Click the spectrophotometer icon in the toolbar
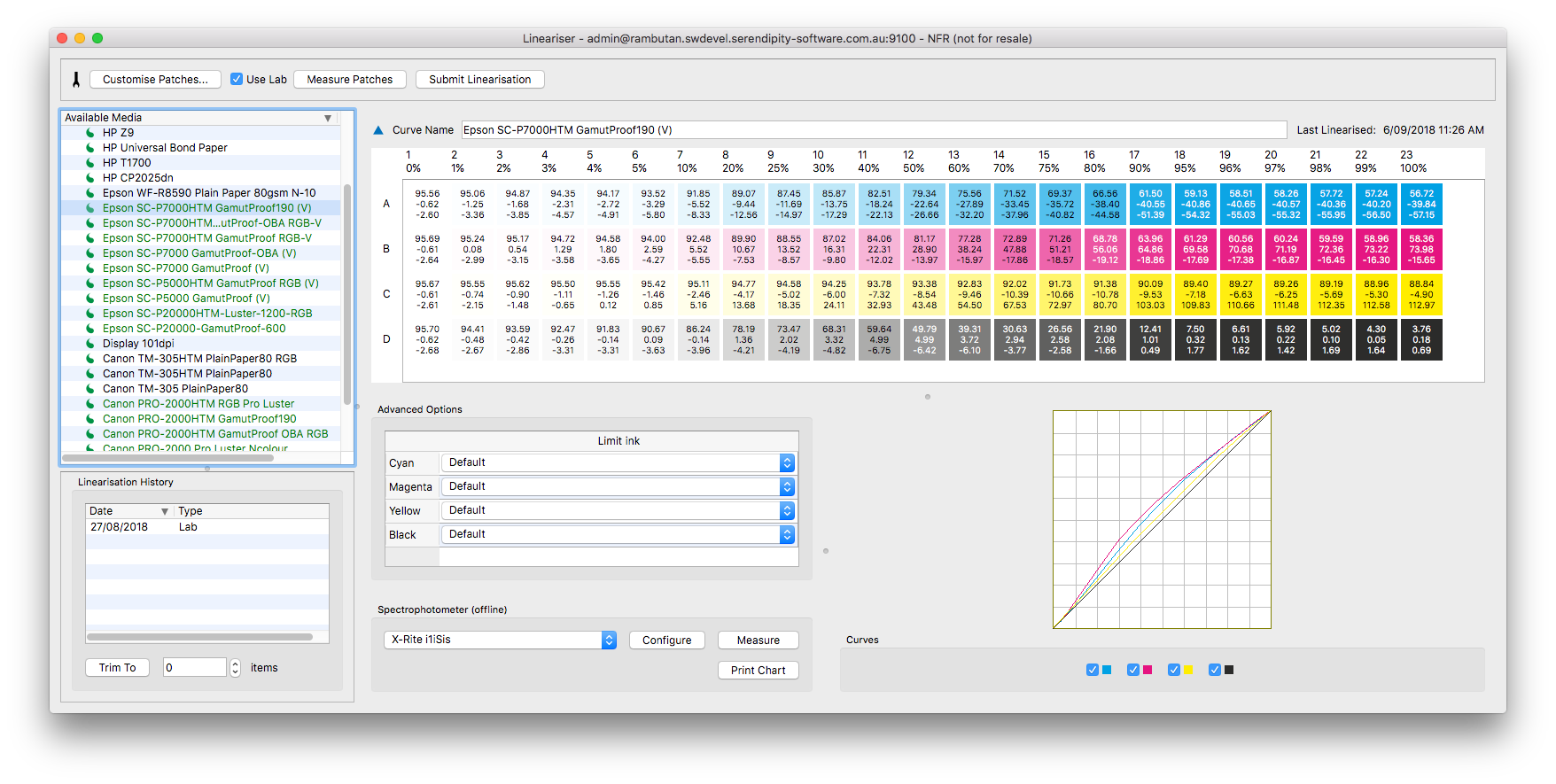This screenshot has height=784, width=1556. (76, 80)
